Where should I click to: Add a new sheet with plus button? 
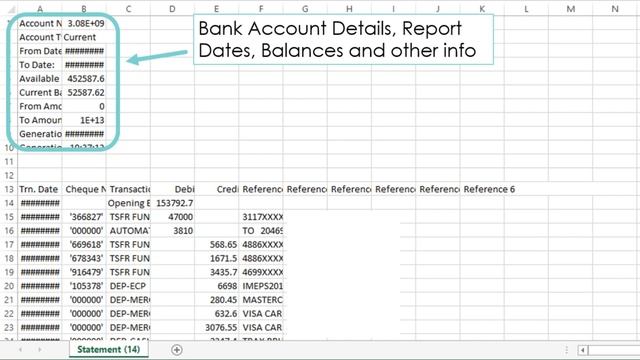[177, 350]
